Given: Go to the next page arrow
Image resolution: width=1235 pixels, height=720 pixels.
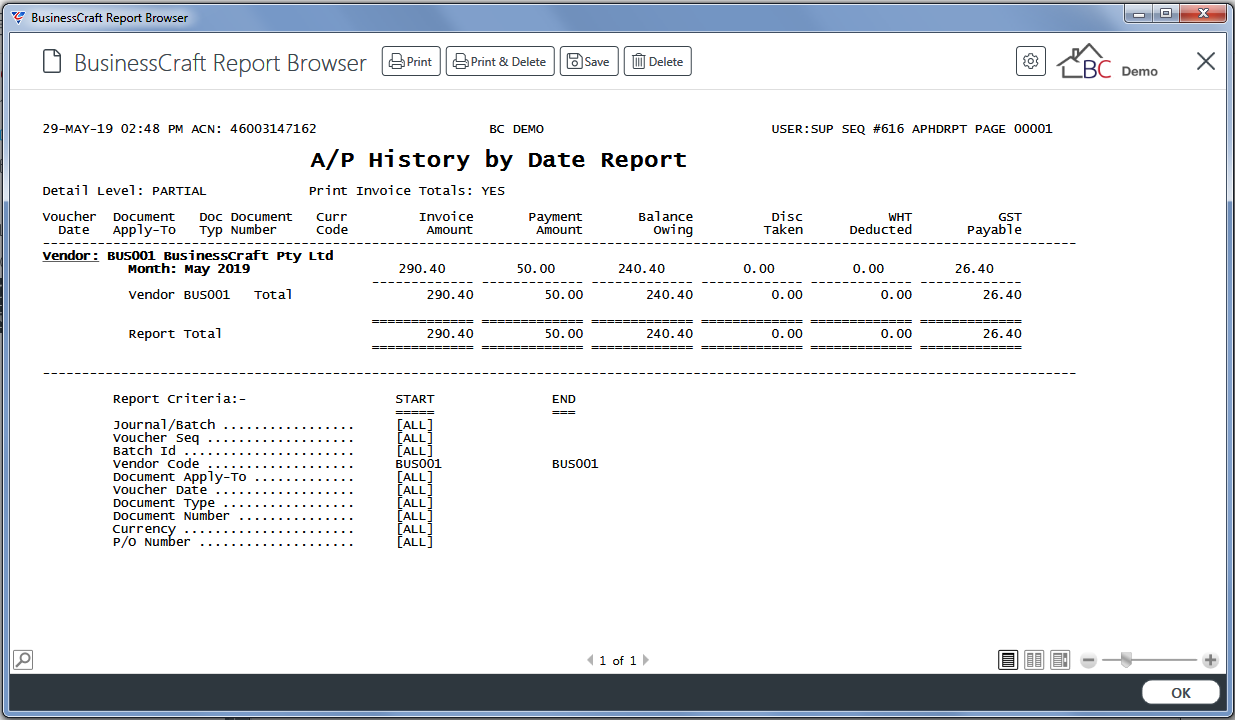Looking at the screenshot, I should click(645, 660).
